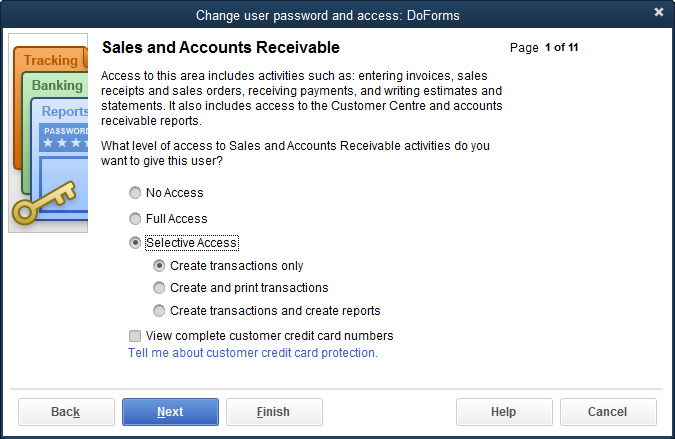Enable View complete customer credit card numbers
Image resolution: width=675 pixels, height=439 pixels.
tap(135, 336)
